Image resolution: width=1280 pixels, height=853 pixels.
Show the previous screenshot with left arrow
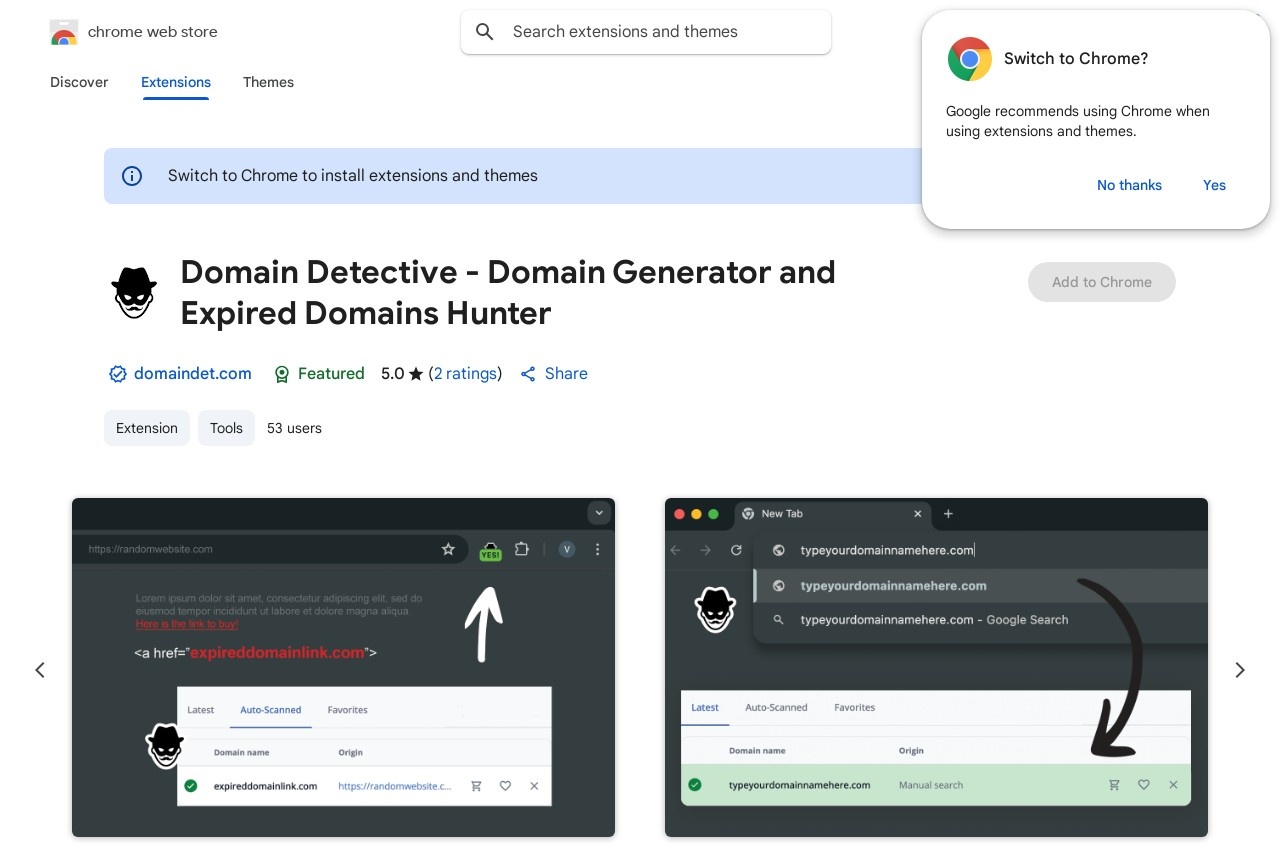(x=40, y=670)
